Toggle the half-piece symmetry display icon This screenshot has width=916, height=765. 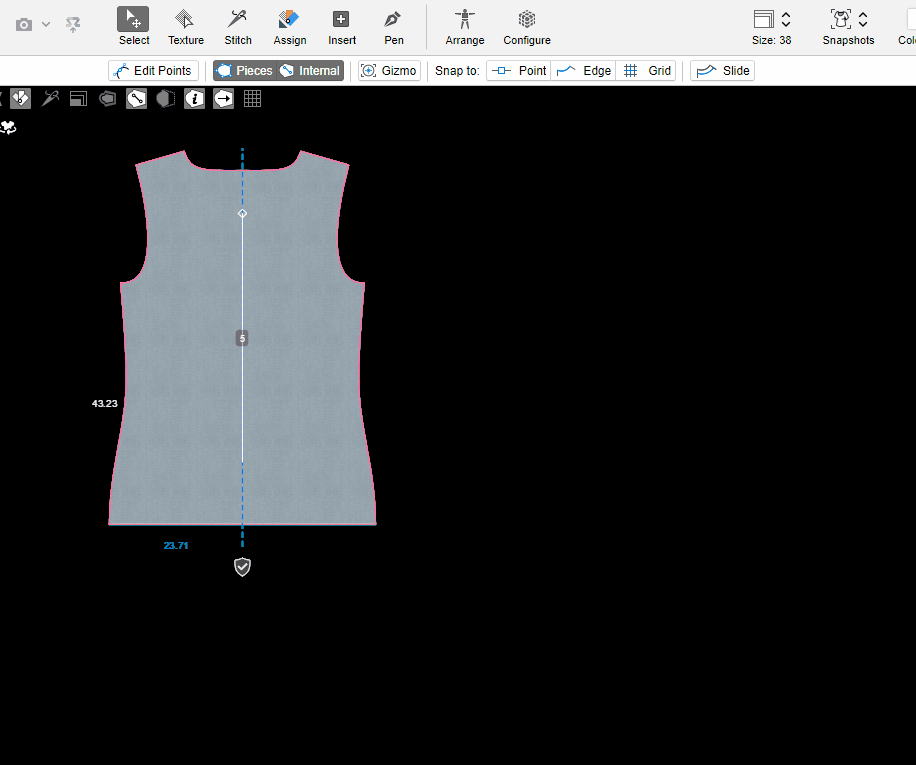[165, 99]
